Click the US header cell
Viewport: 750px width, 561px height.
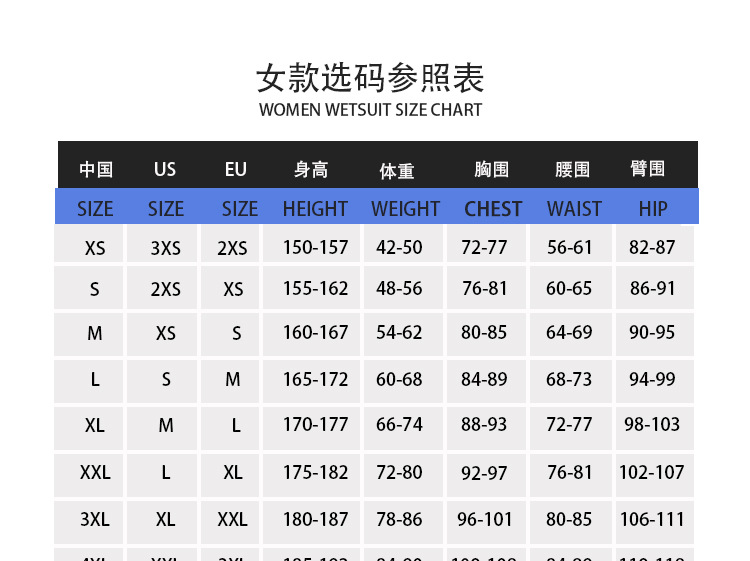pos(165,170)
